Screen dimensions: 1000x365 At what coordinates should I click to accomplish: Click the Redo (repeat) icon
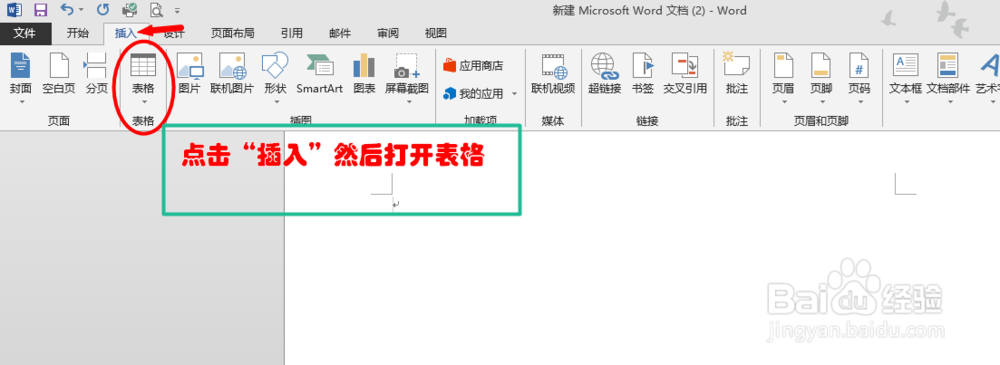click(102, 10)
